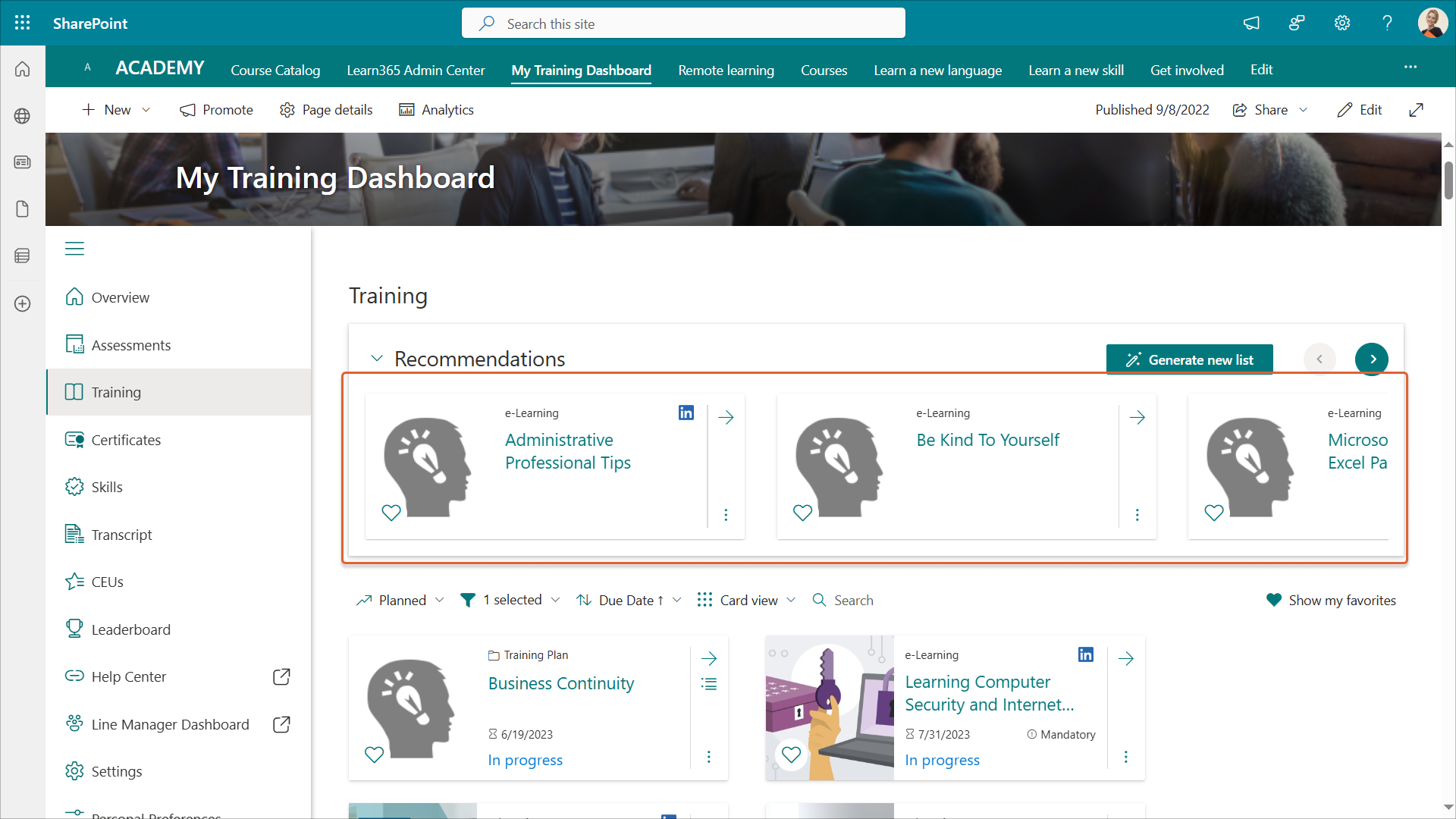The image size is (1456, 819).
Task: Toggle heart on Business Continuity card
Action: pyautogui.click(x=375, y=755)
